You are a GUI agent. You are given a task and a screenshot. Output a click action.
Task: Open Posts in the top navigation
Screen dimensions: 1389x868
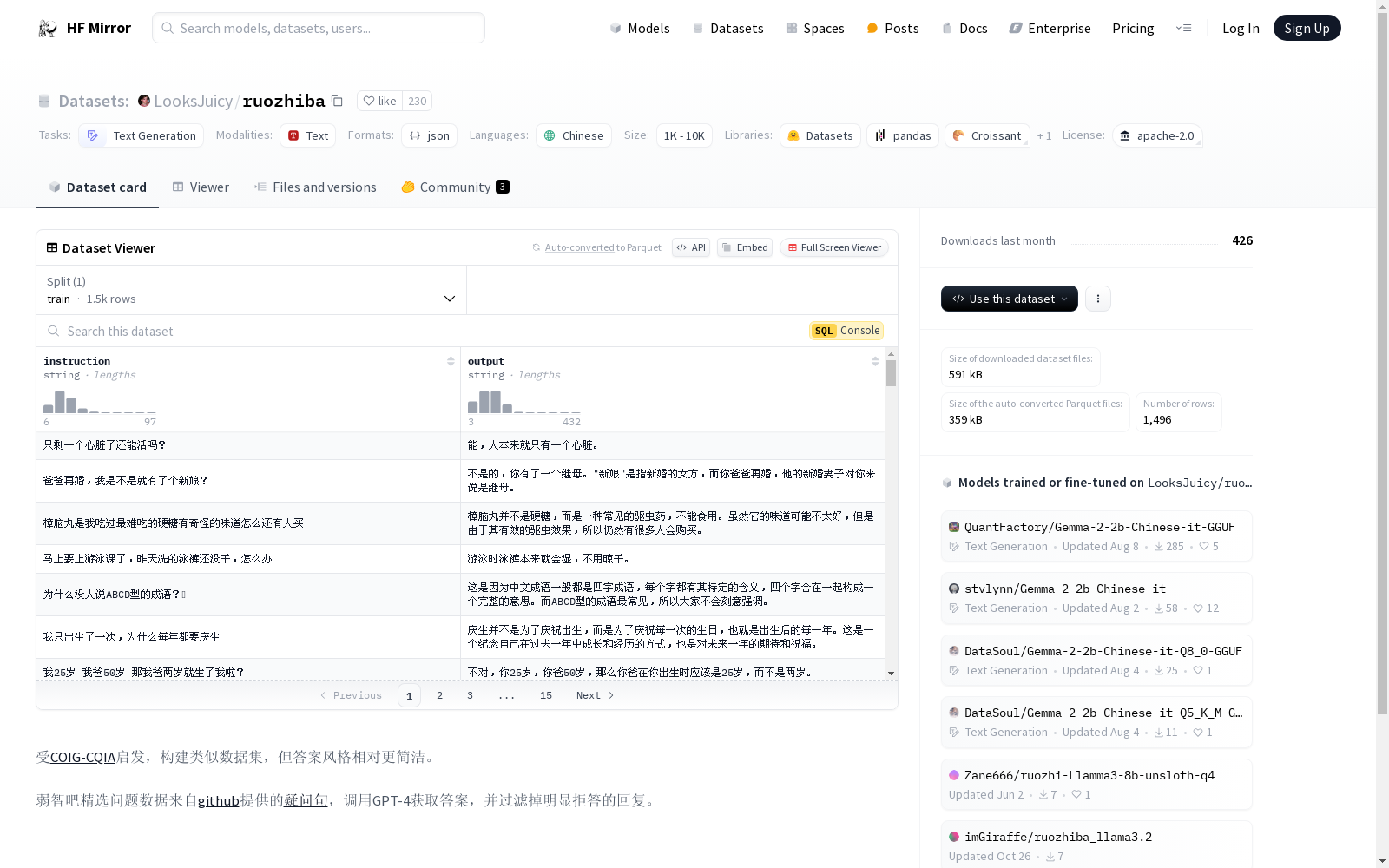click(x=892, y=28)
